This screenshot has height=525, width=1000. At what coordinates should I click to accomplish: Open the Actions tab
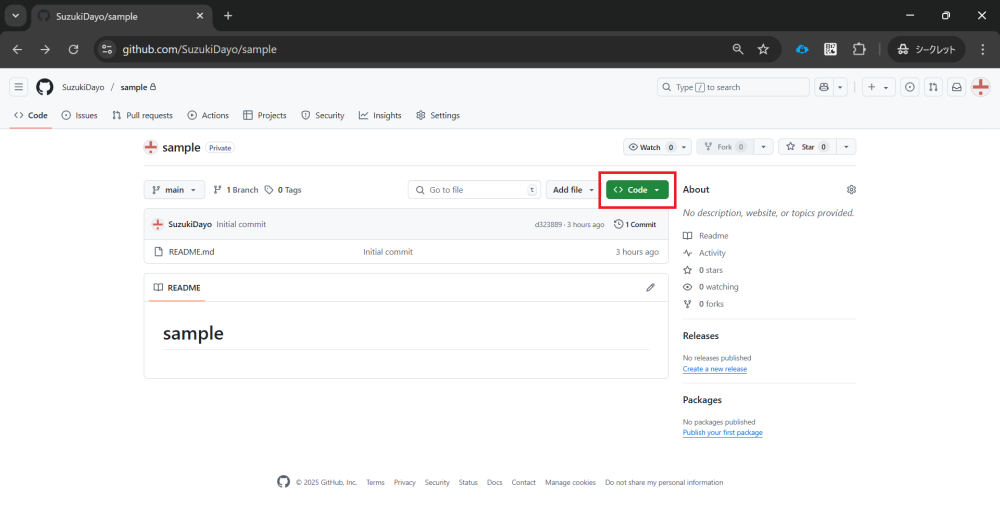click(x=208, y=115)
